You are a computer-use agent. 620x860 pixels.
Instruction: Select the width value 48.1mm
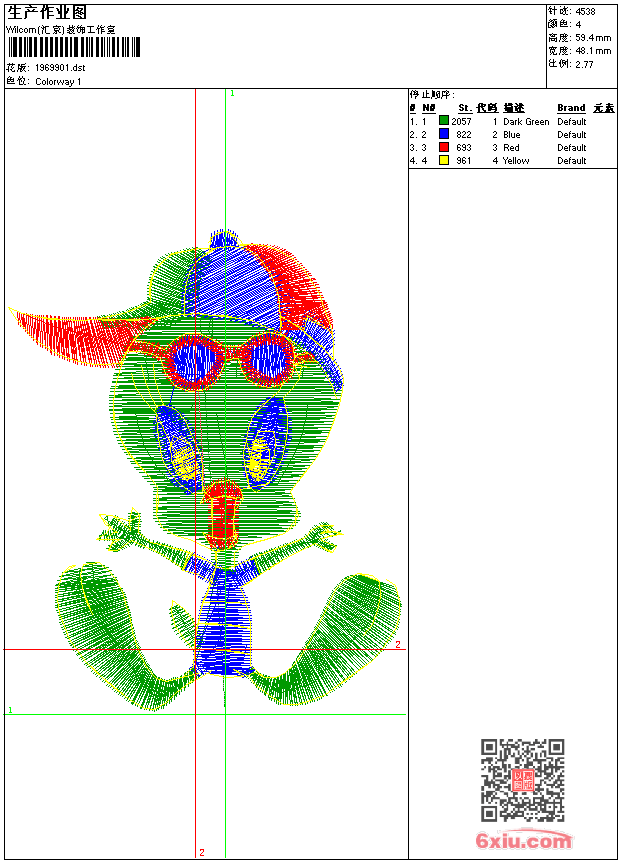click(x=593, y=51)
